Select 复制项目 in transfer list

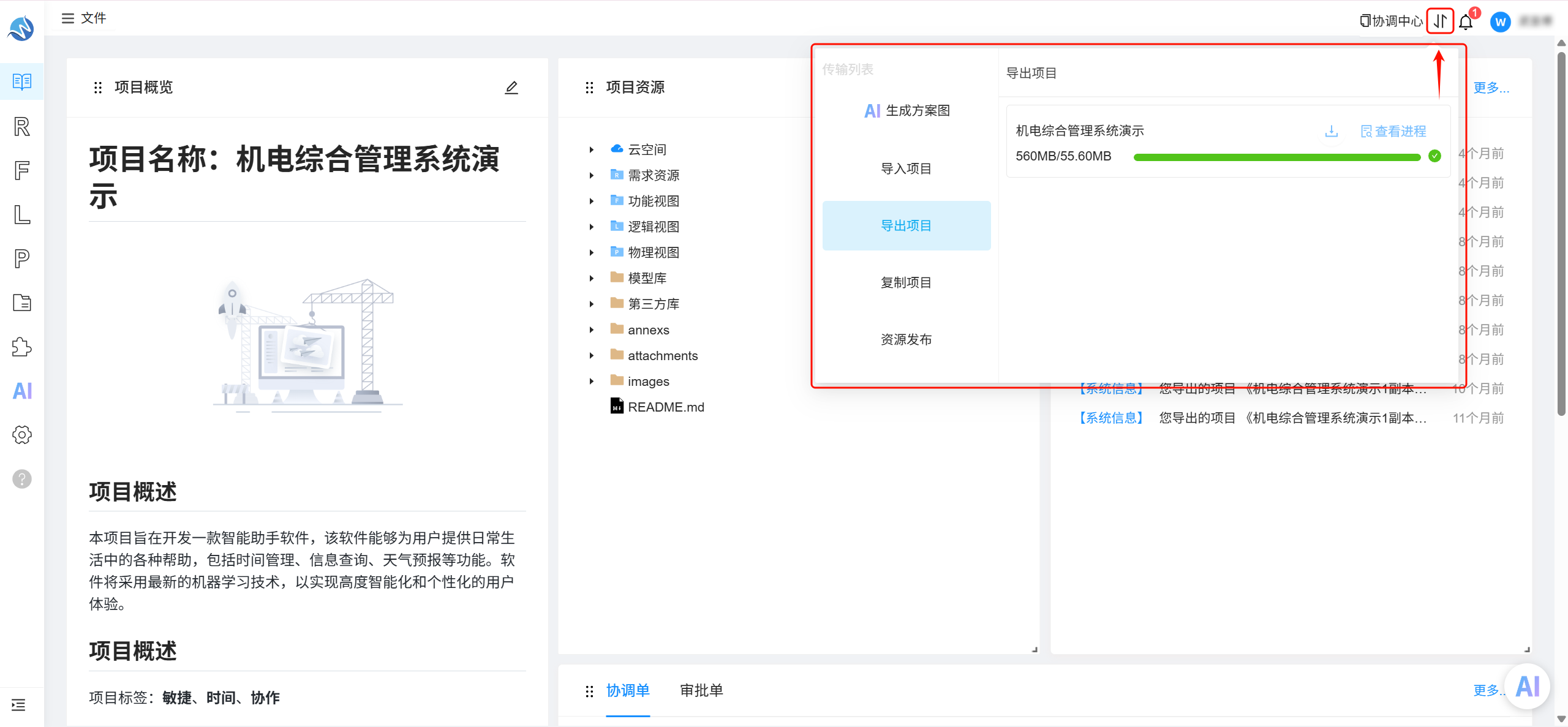907,282
